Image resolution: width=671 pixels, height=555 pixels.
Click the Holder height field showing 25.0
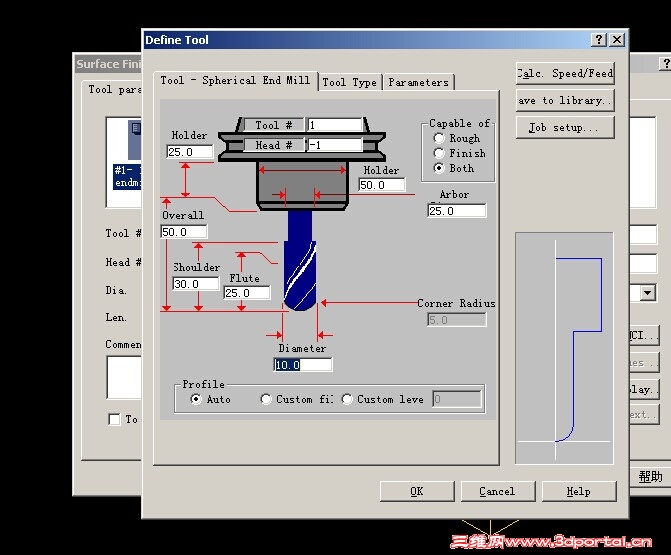[190, 152]
